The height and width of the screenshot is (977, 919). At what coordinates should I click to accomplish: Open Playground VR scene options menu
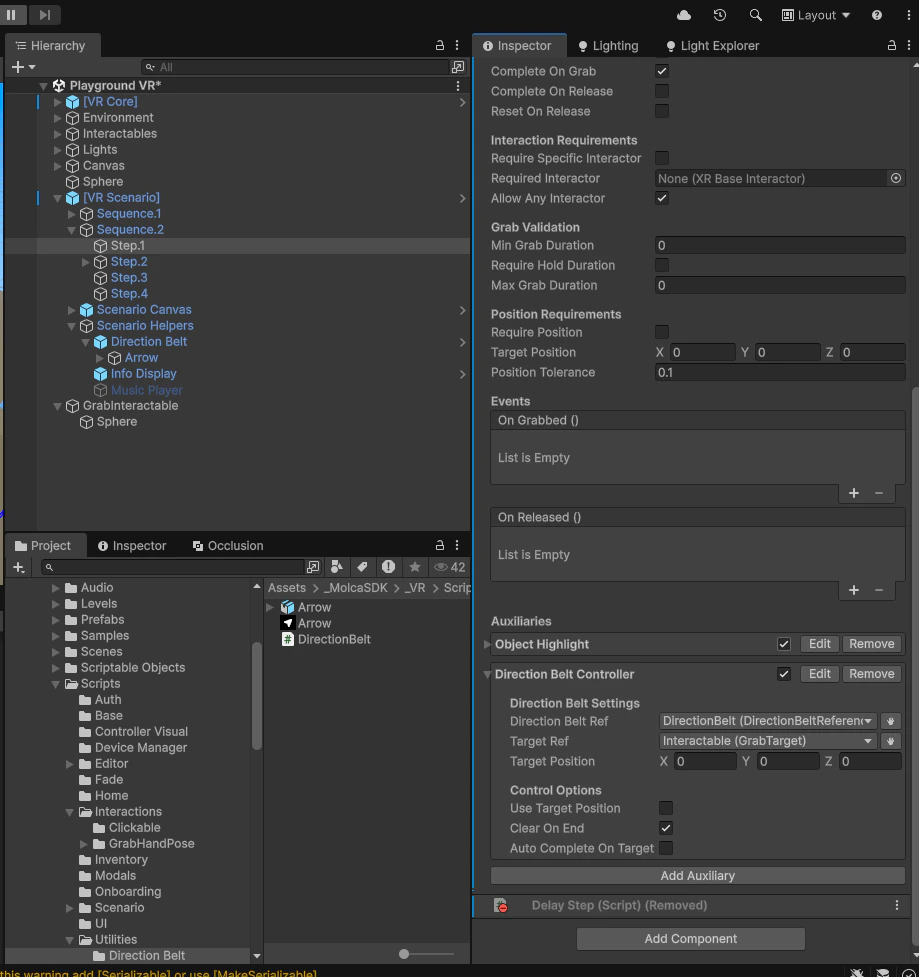[x=457, y=85]
